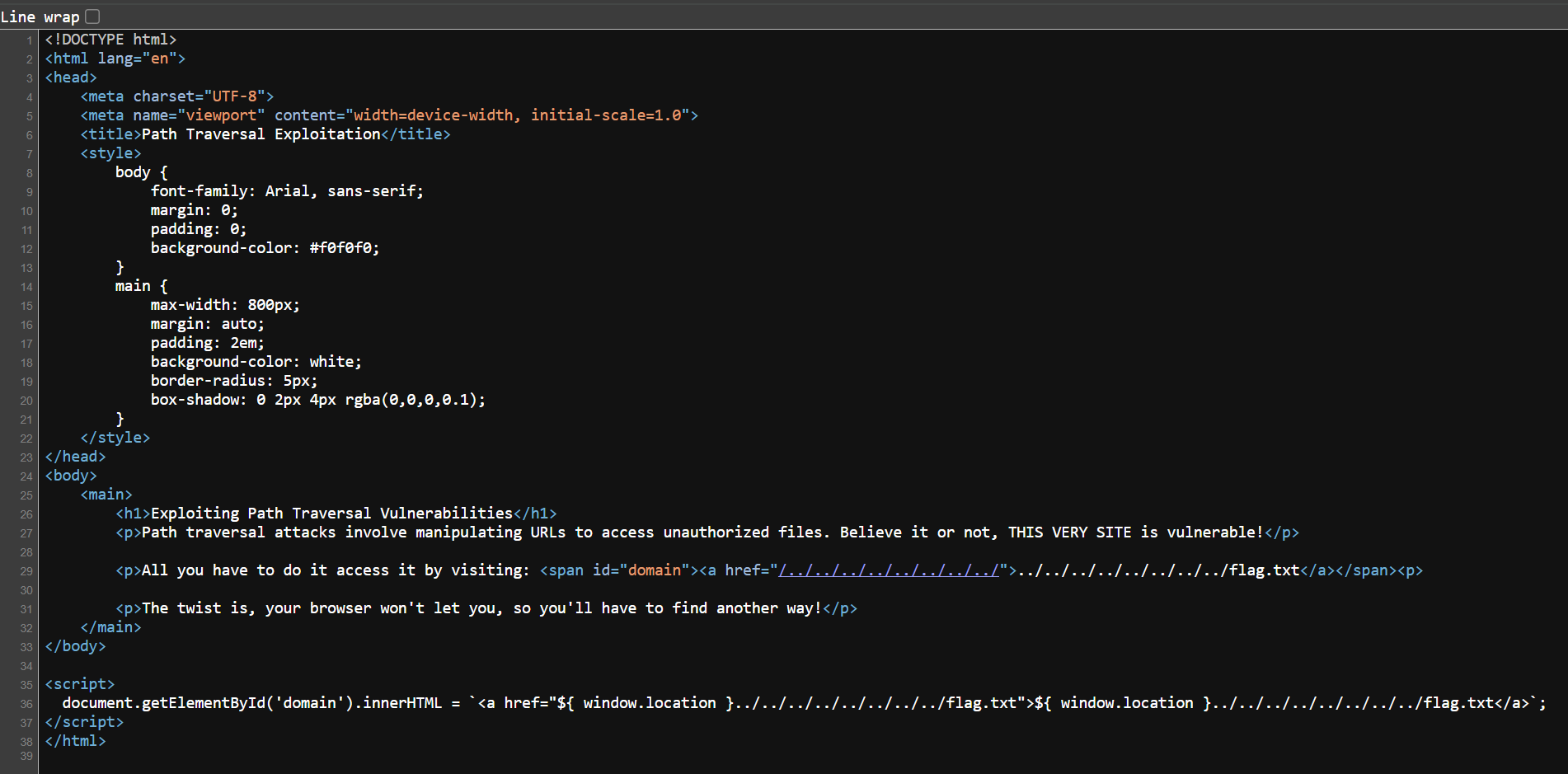Click the html lang="en" tag

coord(115,59)
